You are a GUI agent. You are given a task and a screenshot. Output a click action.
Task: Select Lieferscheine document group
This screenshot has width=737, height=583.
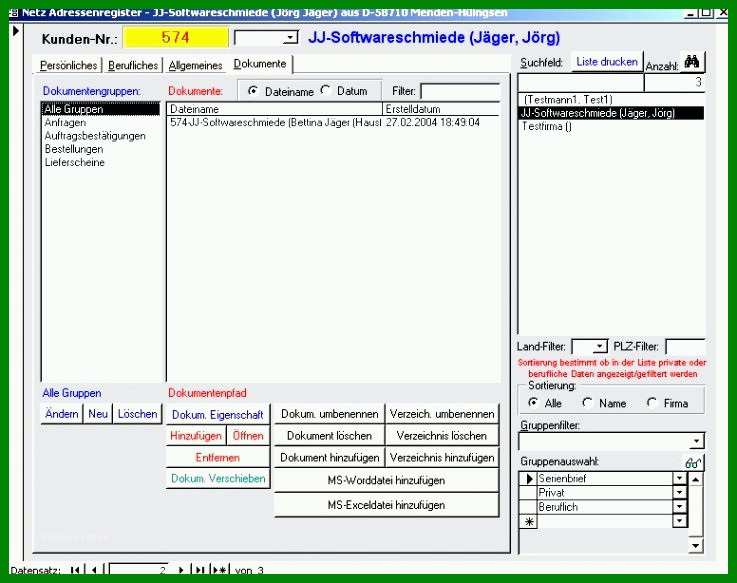pyautogui.click(x=101, y=162)
